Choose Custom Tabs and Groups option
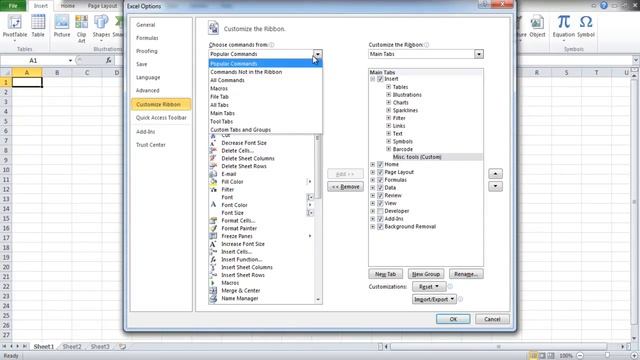This screenshot has height=360, width=640. point(240,130)
